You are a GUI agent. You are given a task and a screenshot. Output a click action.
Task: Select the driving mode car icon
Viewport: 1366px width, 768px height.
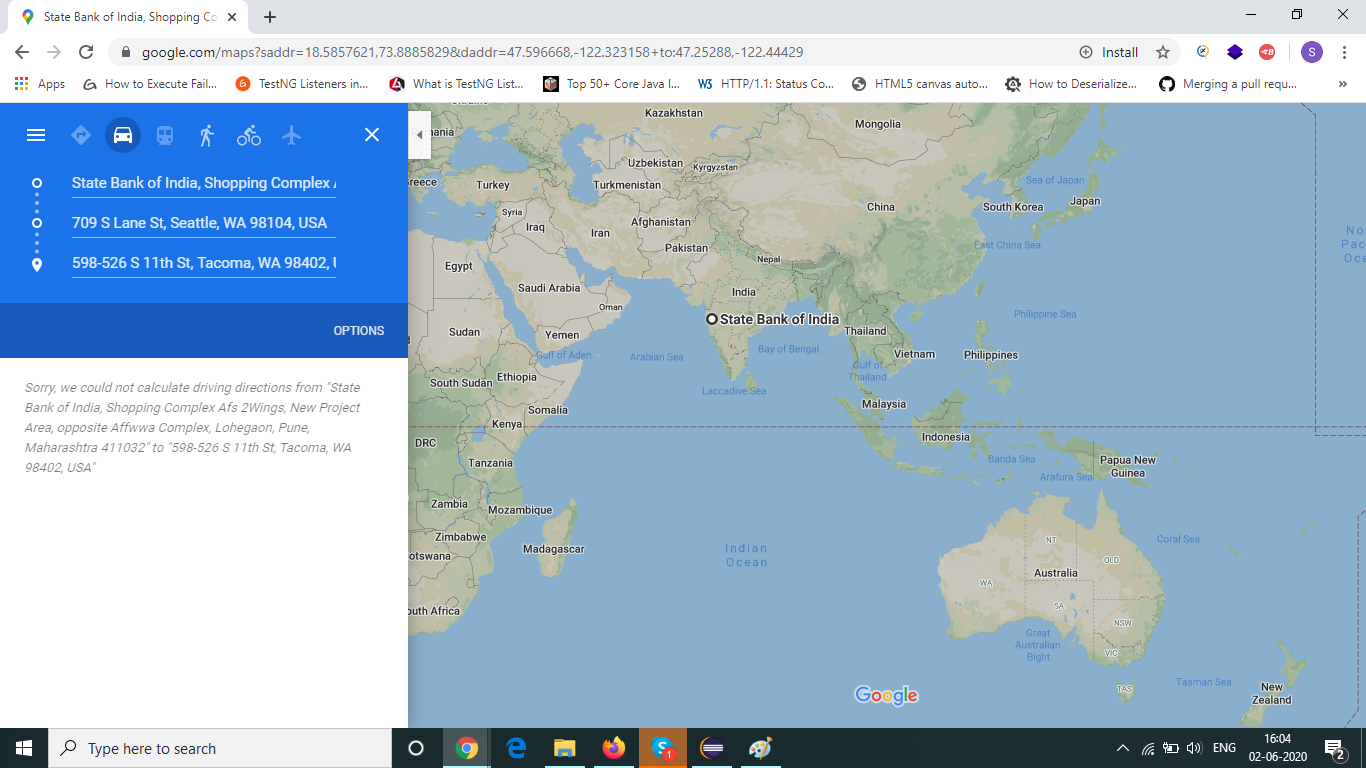coord(123,135)
